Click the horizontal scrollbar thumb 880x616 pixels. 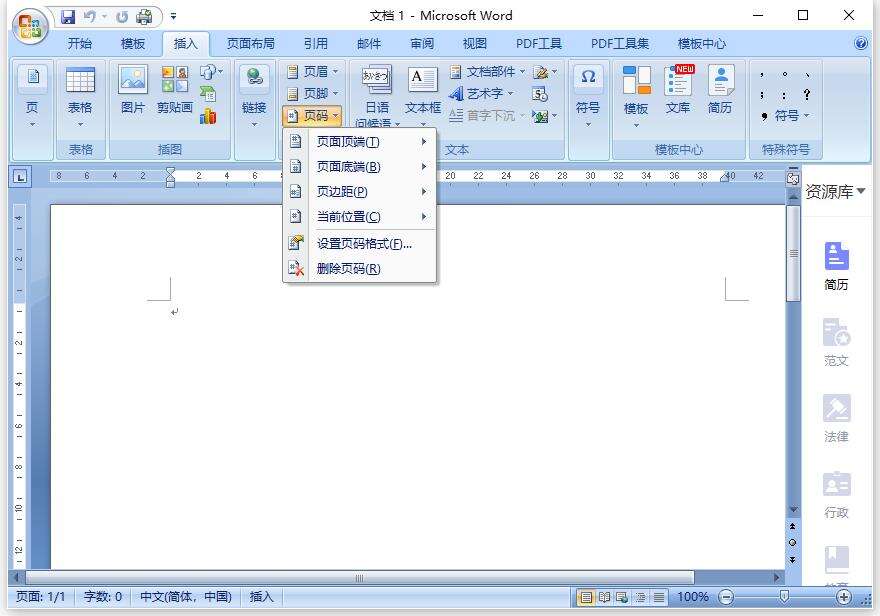point(360,577)
